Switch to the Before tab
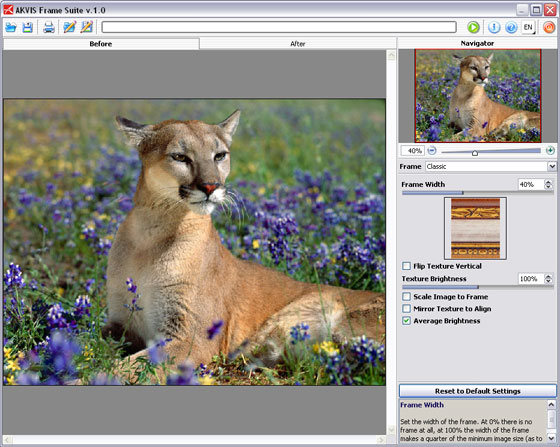The image size is (560, 447). 101,44
